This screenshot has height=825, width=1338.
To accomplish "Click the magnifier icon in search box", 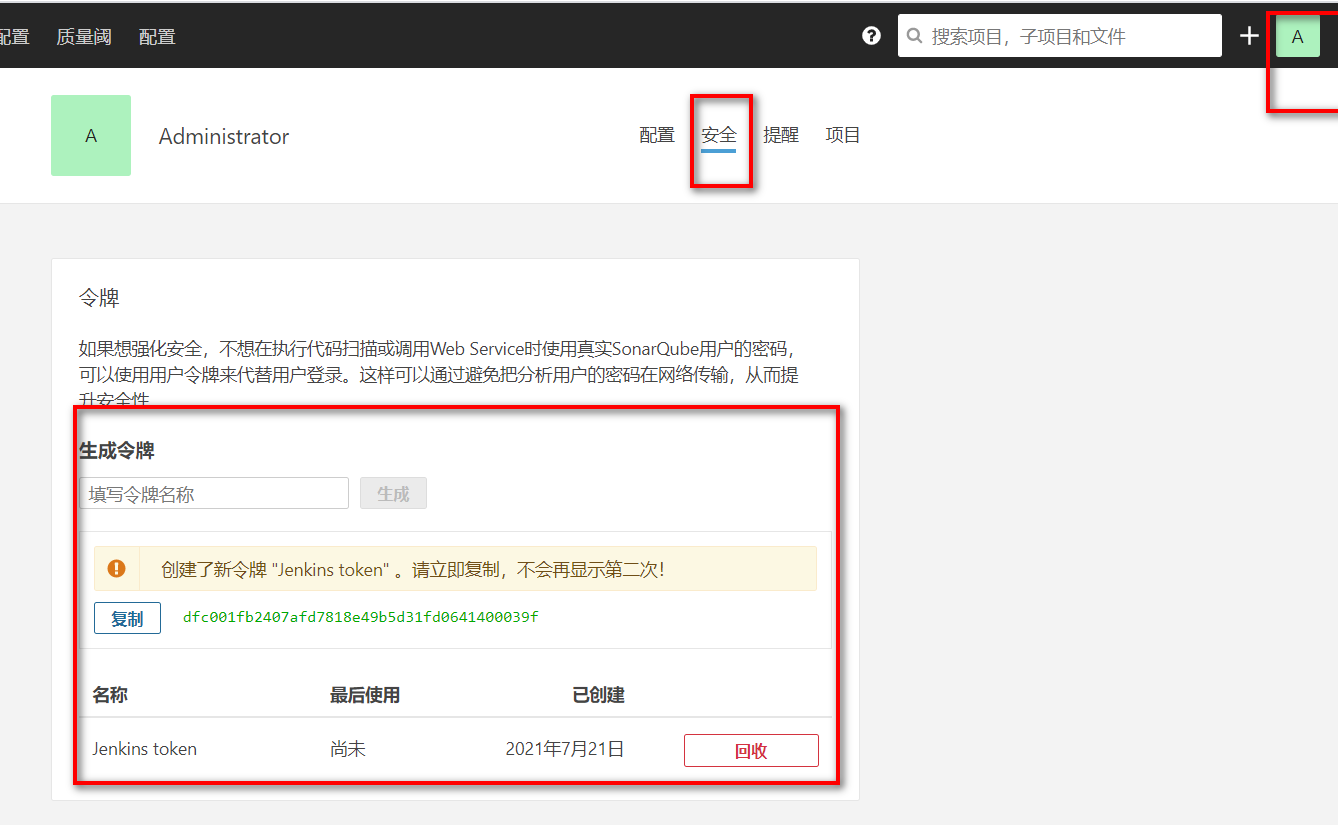I will (914, 36).
